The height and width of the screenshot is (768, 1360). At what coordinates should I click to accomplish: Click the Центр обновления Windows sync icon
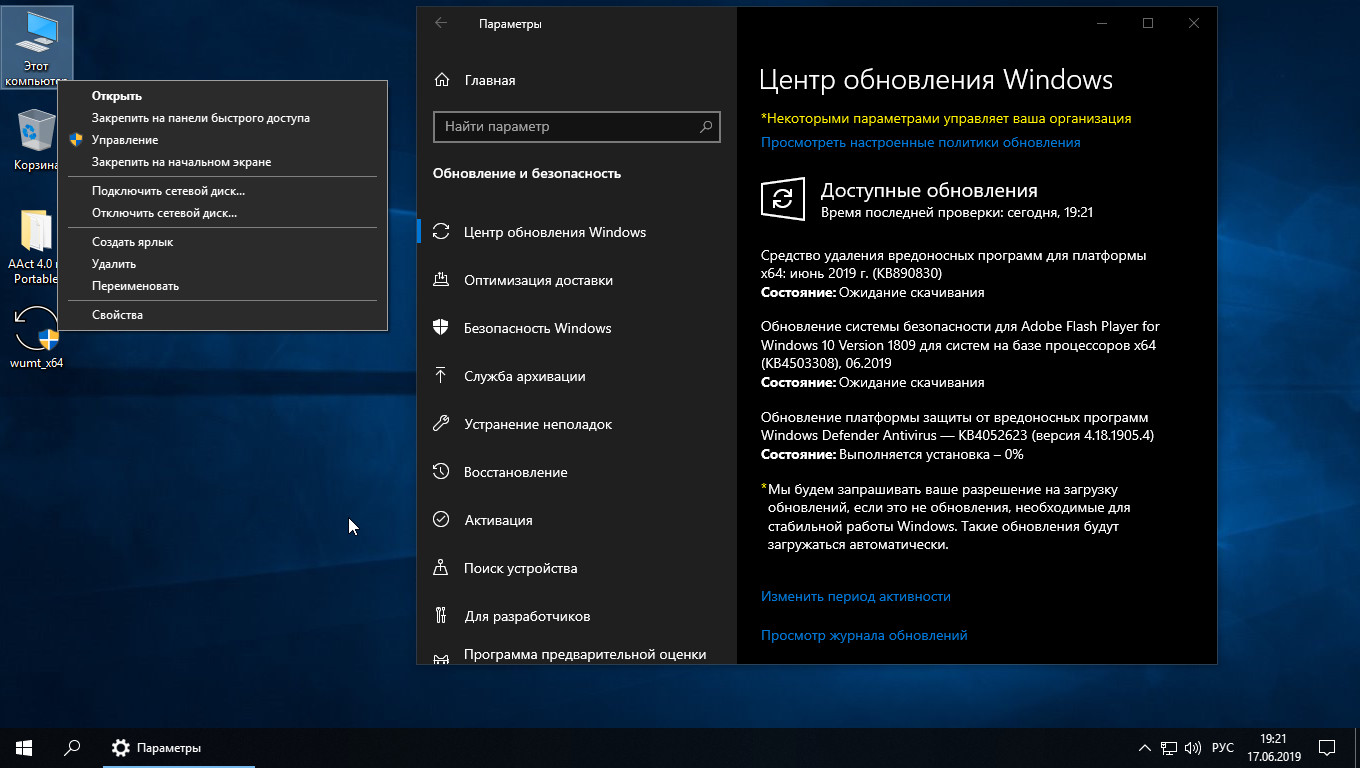pos(441,232)
